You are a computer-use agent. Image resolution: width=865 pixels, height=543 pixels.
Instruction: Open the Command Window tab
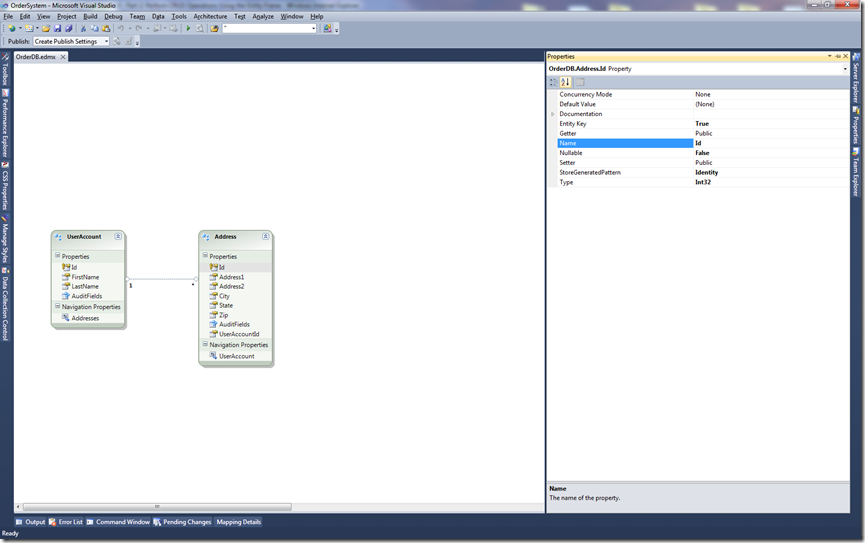click(x=118, y=522)
